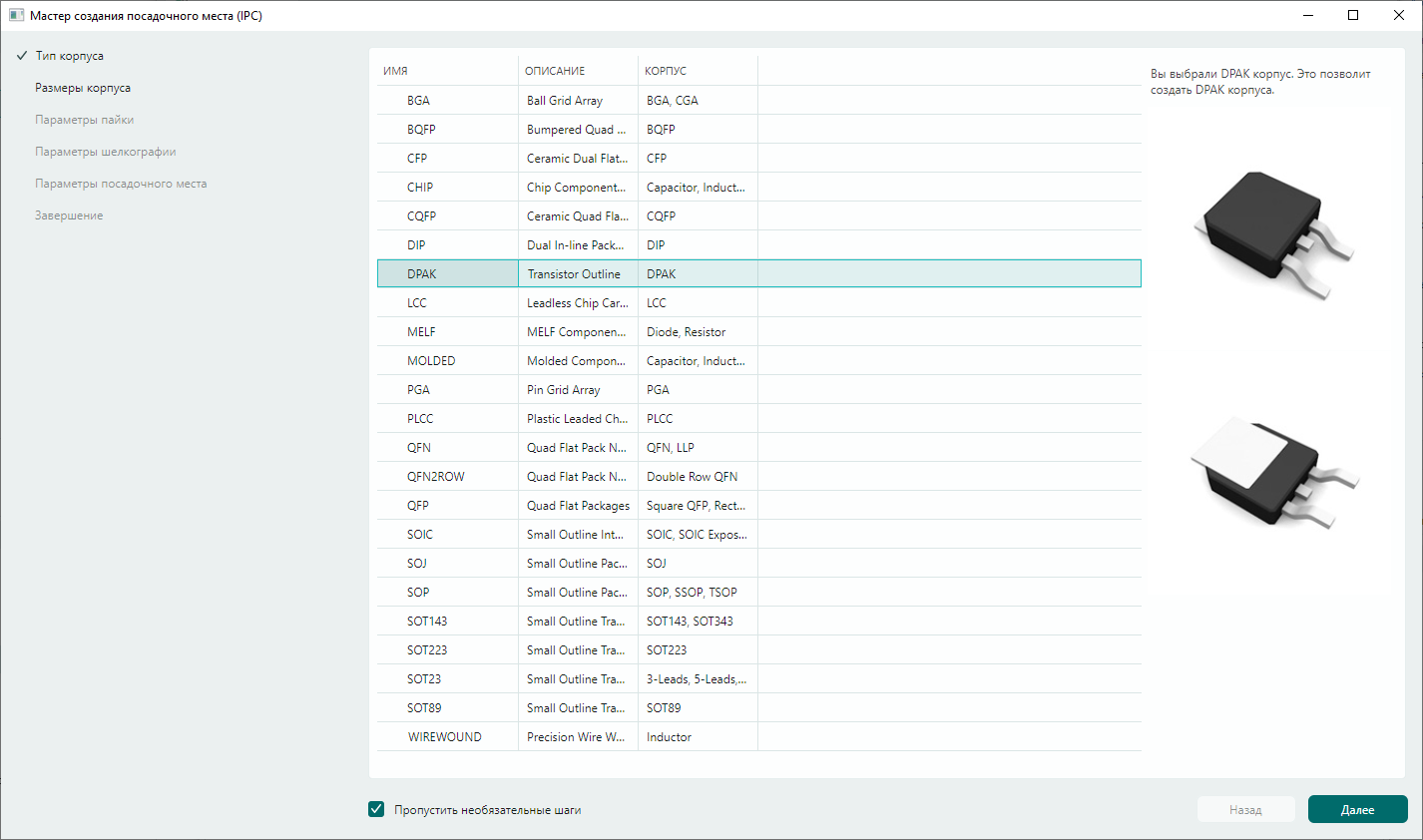Open the 'Размеры корпуса' wizard step
This screenshot has width=1423, height=840.
tap(83, 88)
